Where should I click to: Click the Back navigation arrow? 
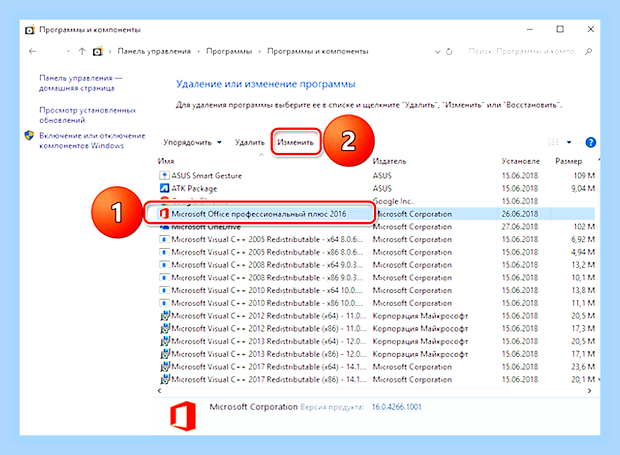click(32, 51)
